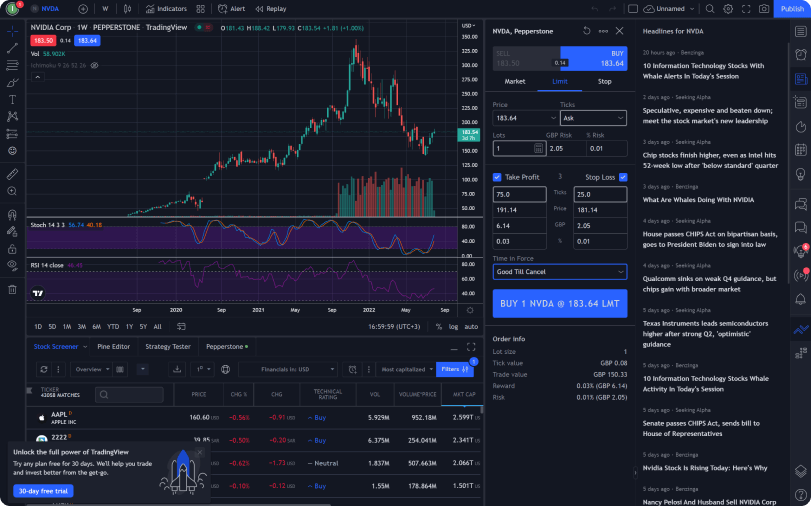Open the watchlist panel in right sidebar
Viewport: 811px width, 506px height.
(801, 32)
